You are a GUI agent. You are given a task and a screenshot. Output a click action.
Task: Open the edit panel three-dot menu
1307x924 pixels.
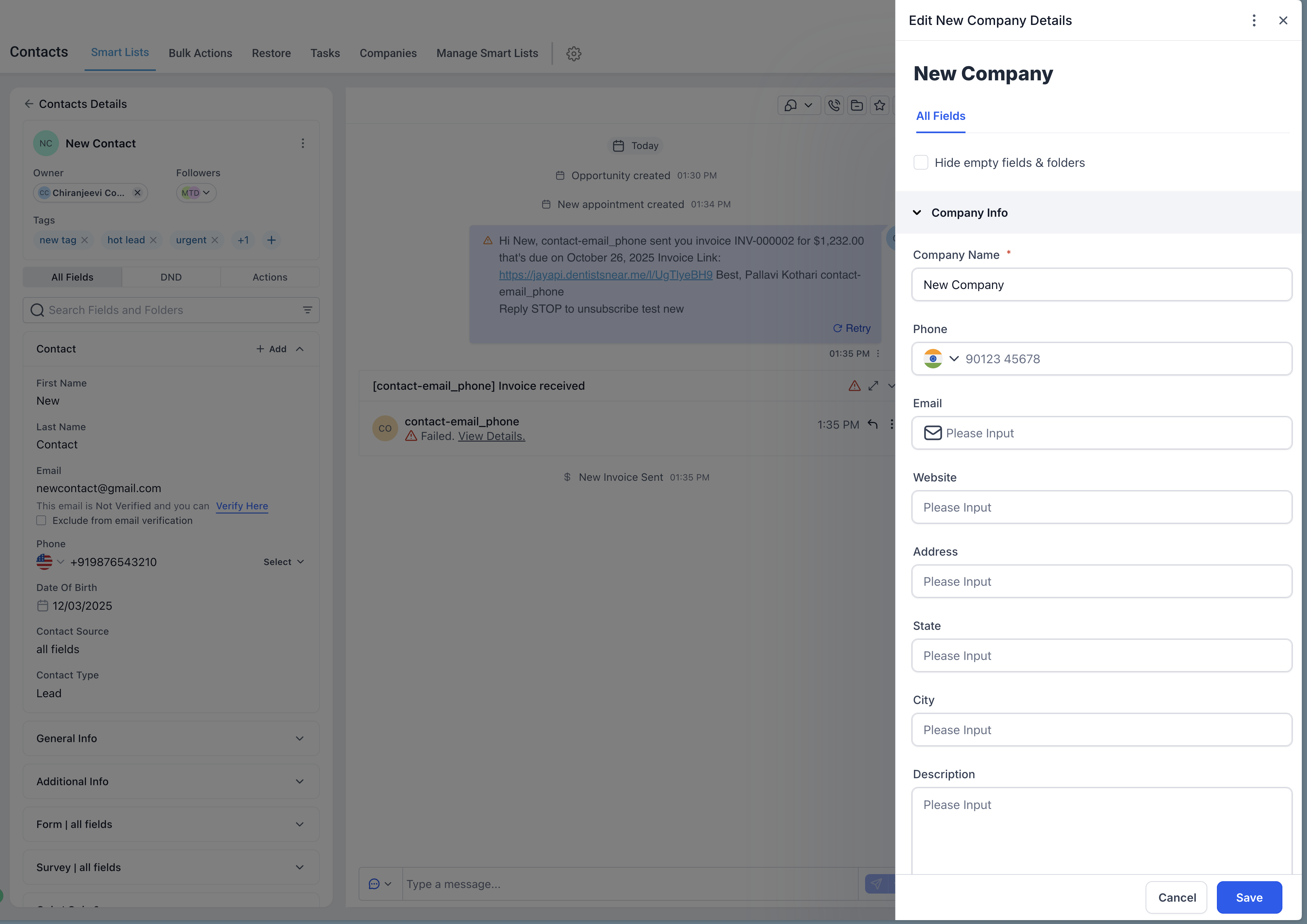point(1254,20)
